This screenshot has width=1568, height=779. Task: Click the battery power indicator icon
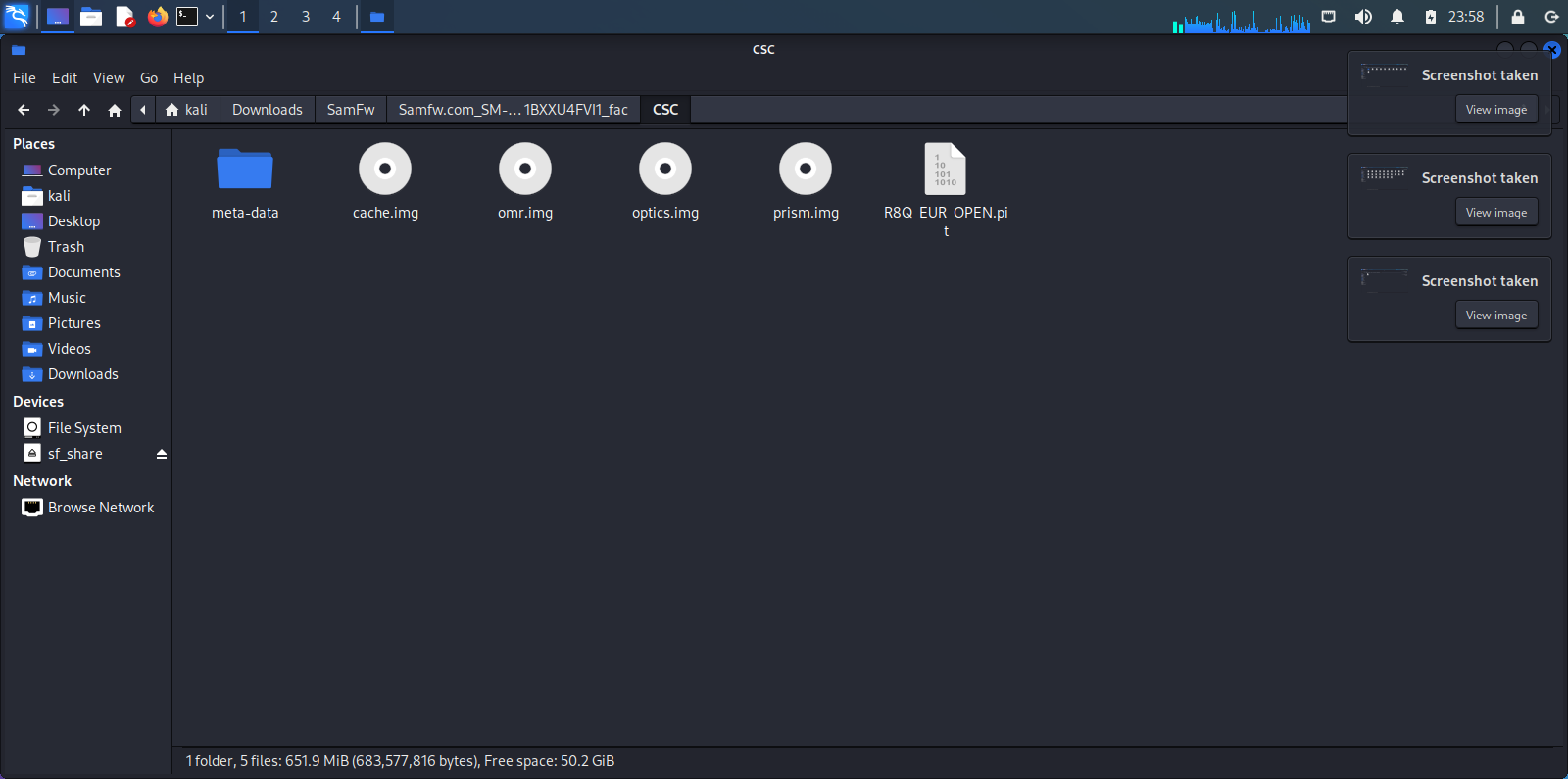(x=1431, y=17)
